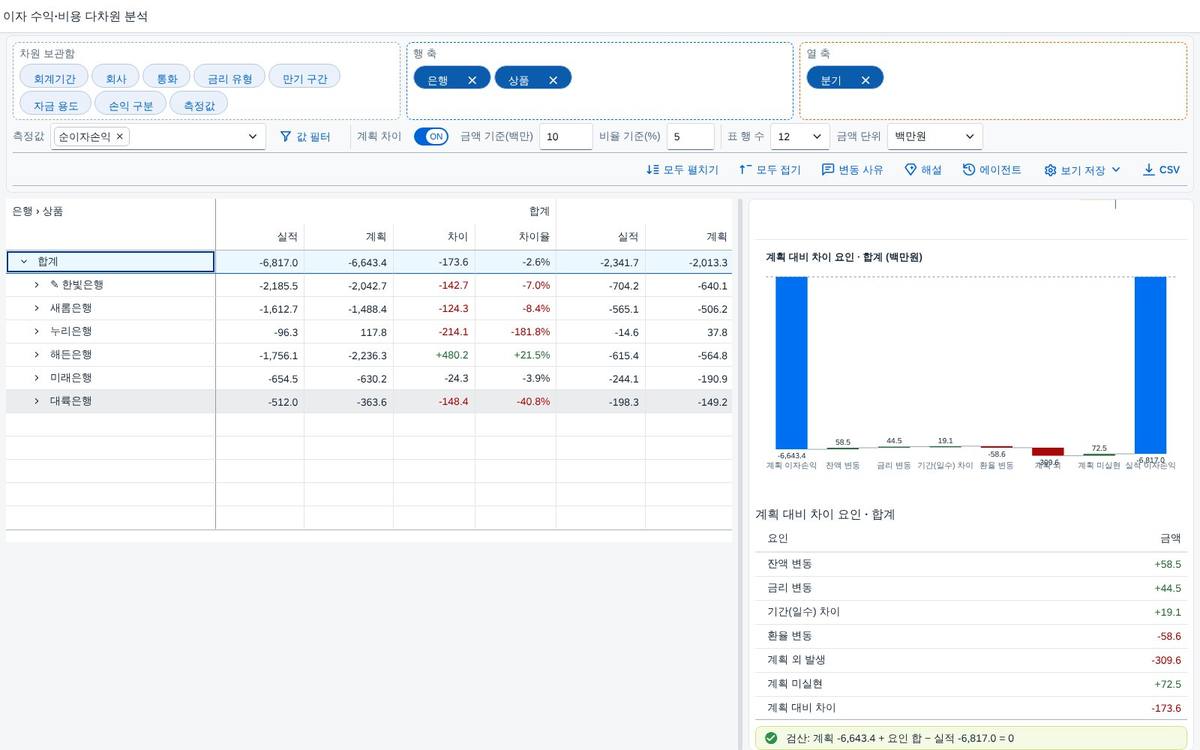Expand the 한빛은행 row
Image resolution: width=1200 pixels, height=750 pixels.
(36, 285)
